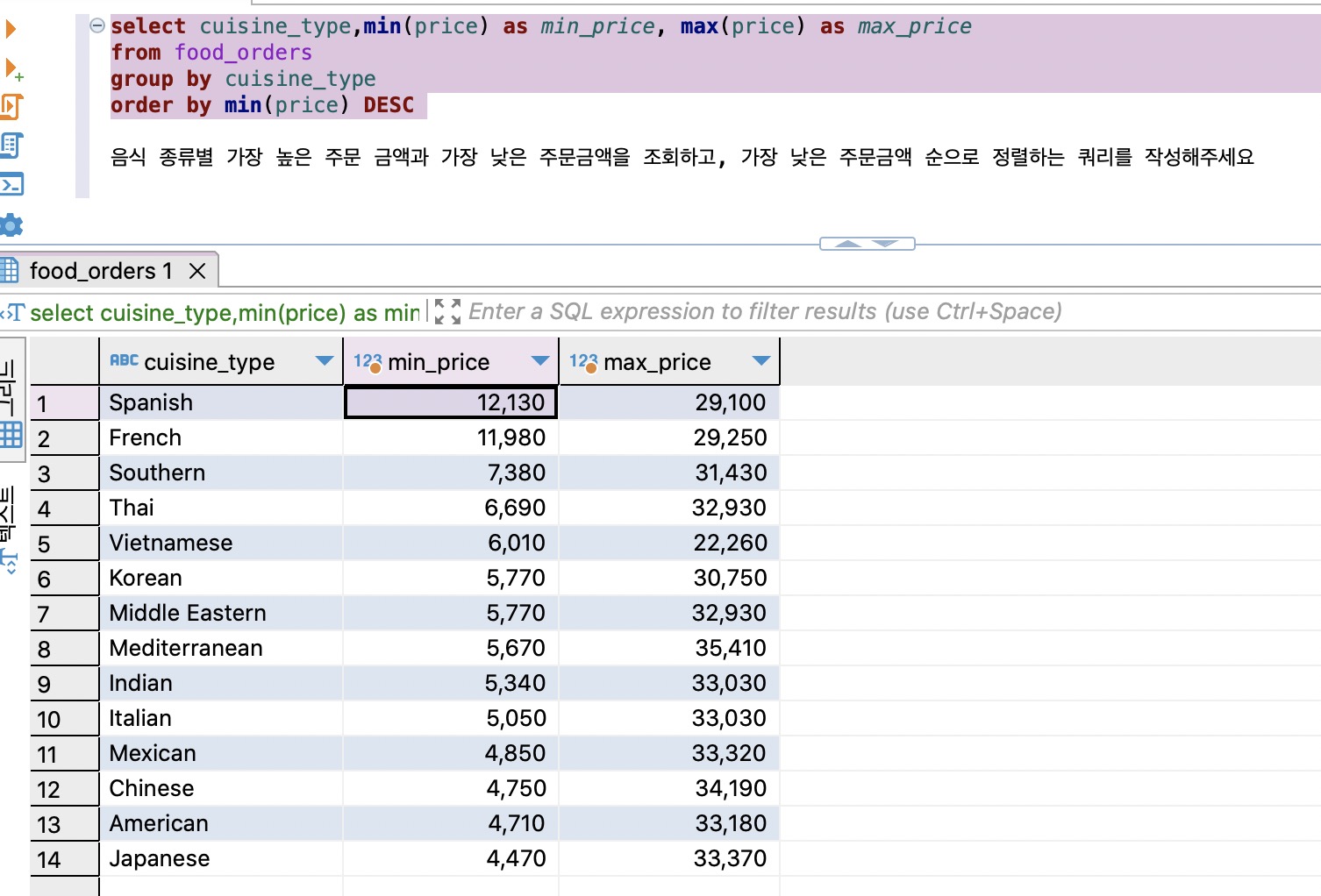Focus the SQL filter expression input

[765, 311]
